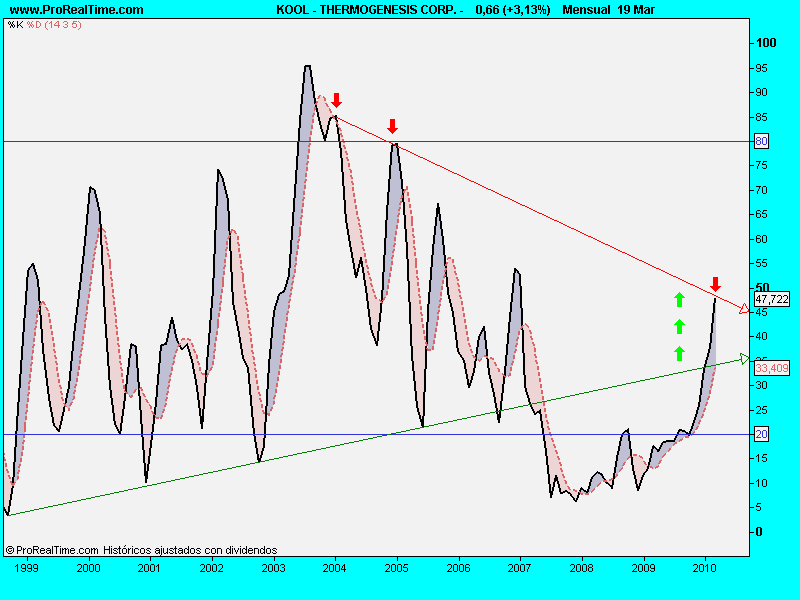The width and height of the screenshot is (800, 600).
Task: Click the 2007 year label
Action: point(520,568)
